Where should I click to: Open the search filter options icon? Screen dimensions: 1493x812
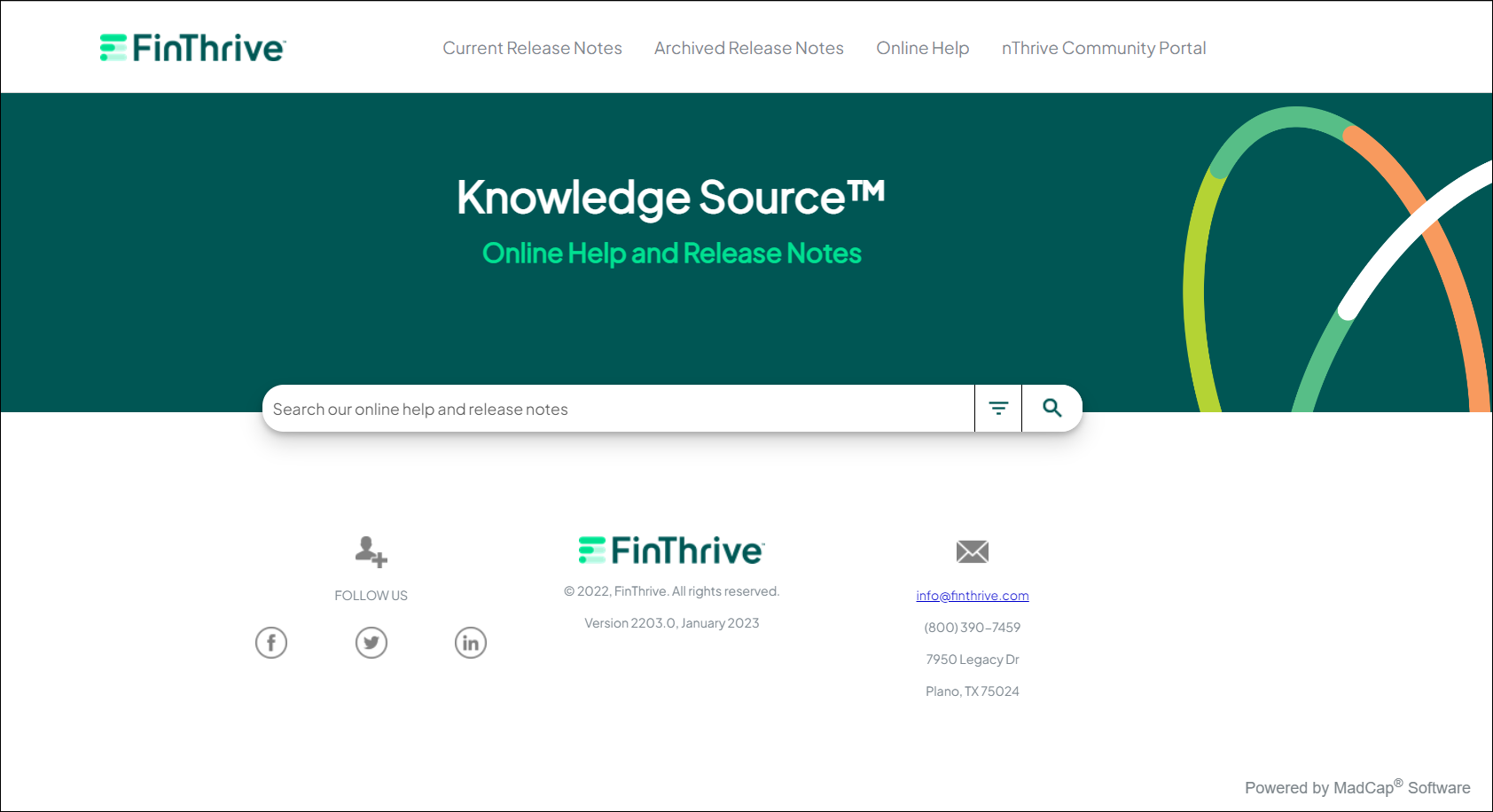point(998,409)
